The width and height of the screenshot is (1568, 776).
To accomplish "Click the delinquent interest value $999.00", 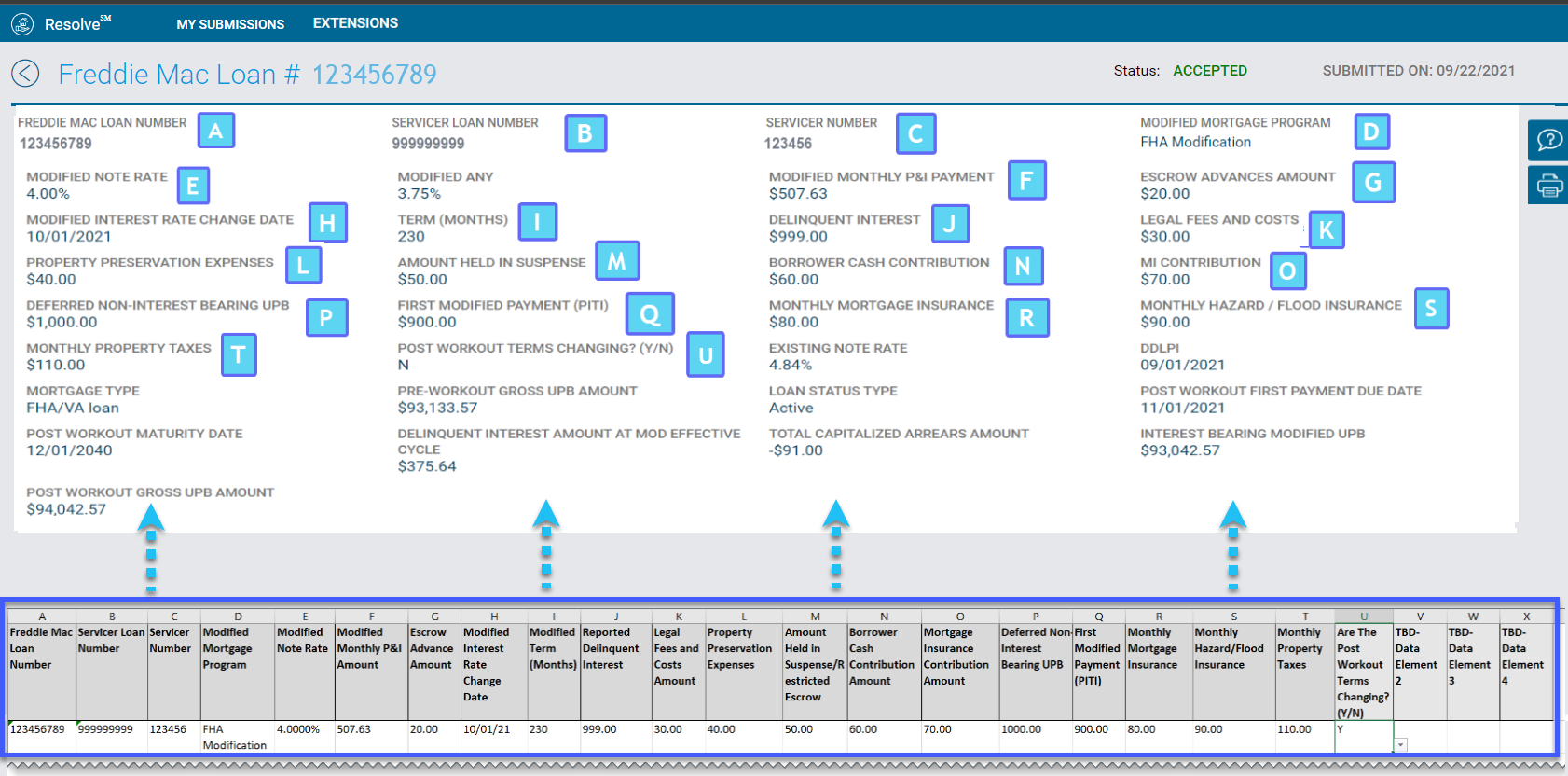I will click(798, 237).
